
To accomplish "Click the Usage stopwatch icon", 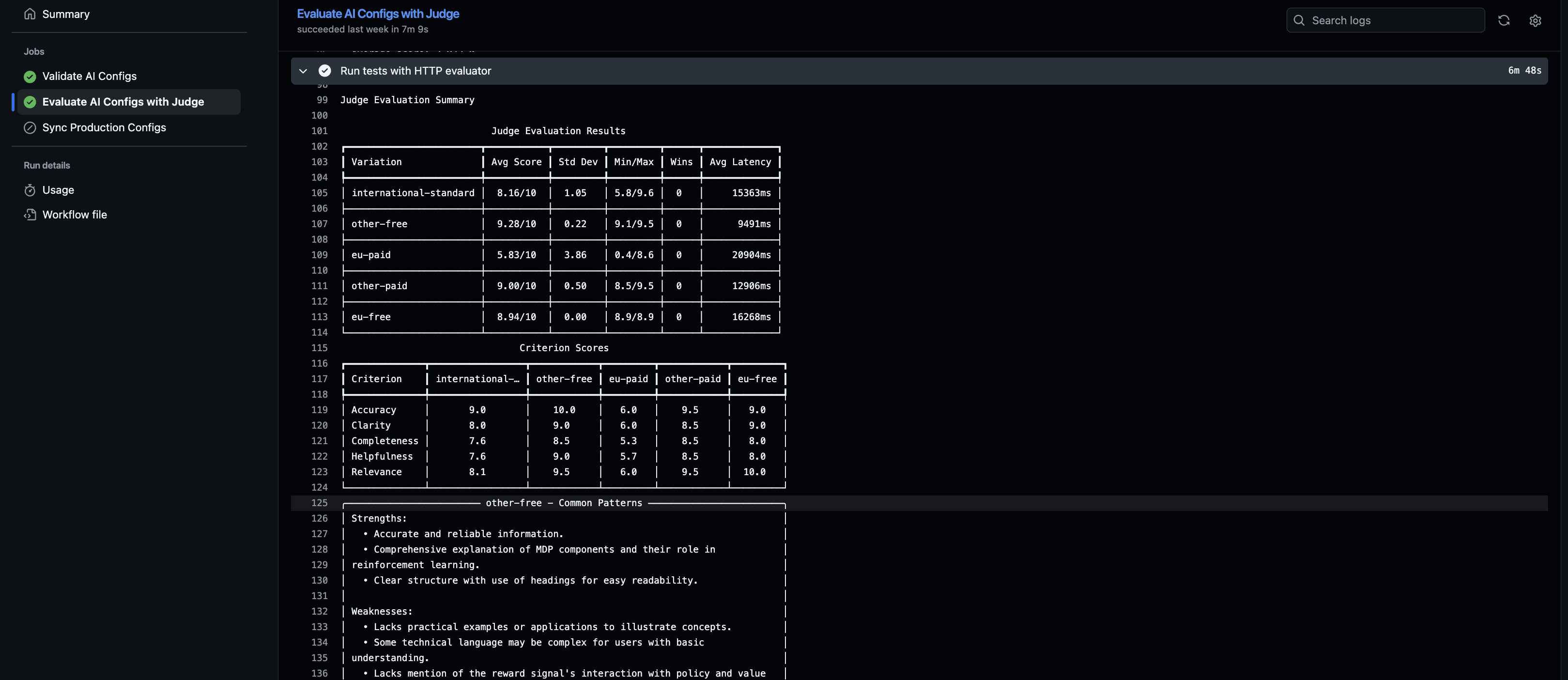I will [x=29, y=190].
